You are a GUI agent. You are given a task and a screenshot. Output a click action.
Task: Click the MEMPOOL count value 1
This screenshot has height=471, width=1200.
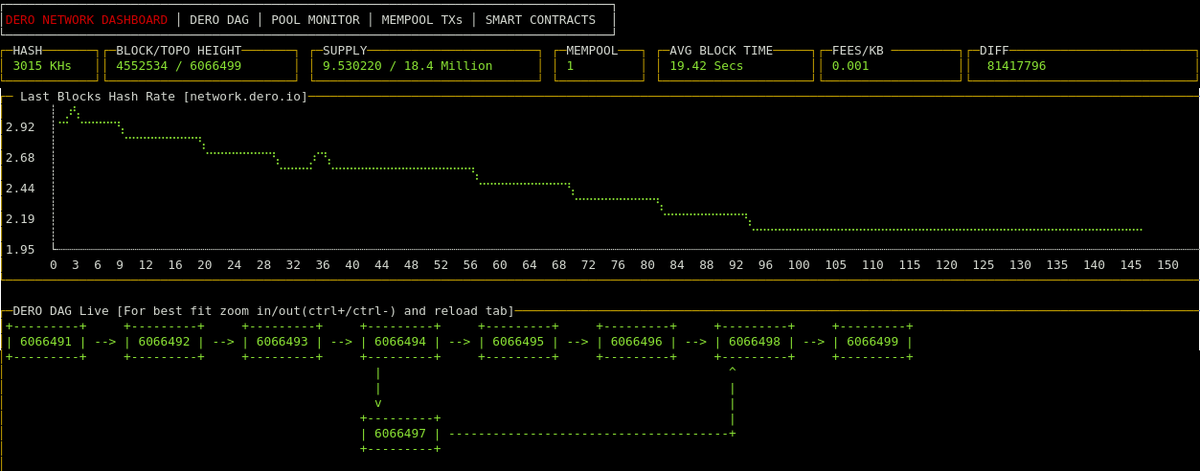tap(570, 66)
